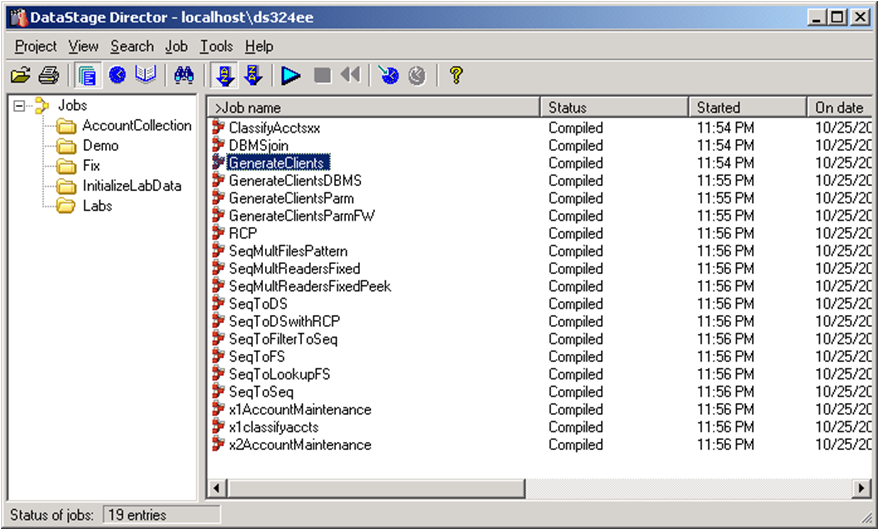Click the Print toolbar icon
The image size is (879, 530).
(x=48, y=75)
